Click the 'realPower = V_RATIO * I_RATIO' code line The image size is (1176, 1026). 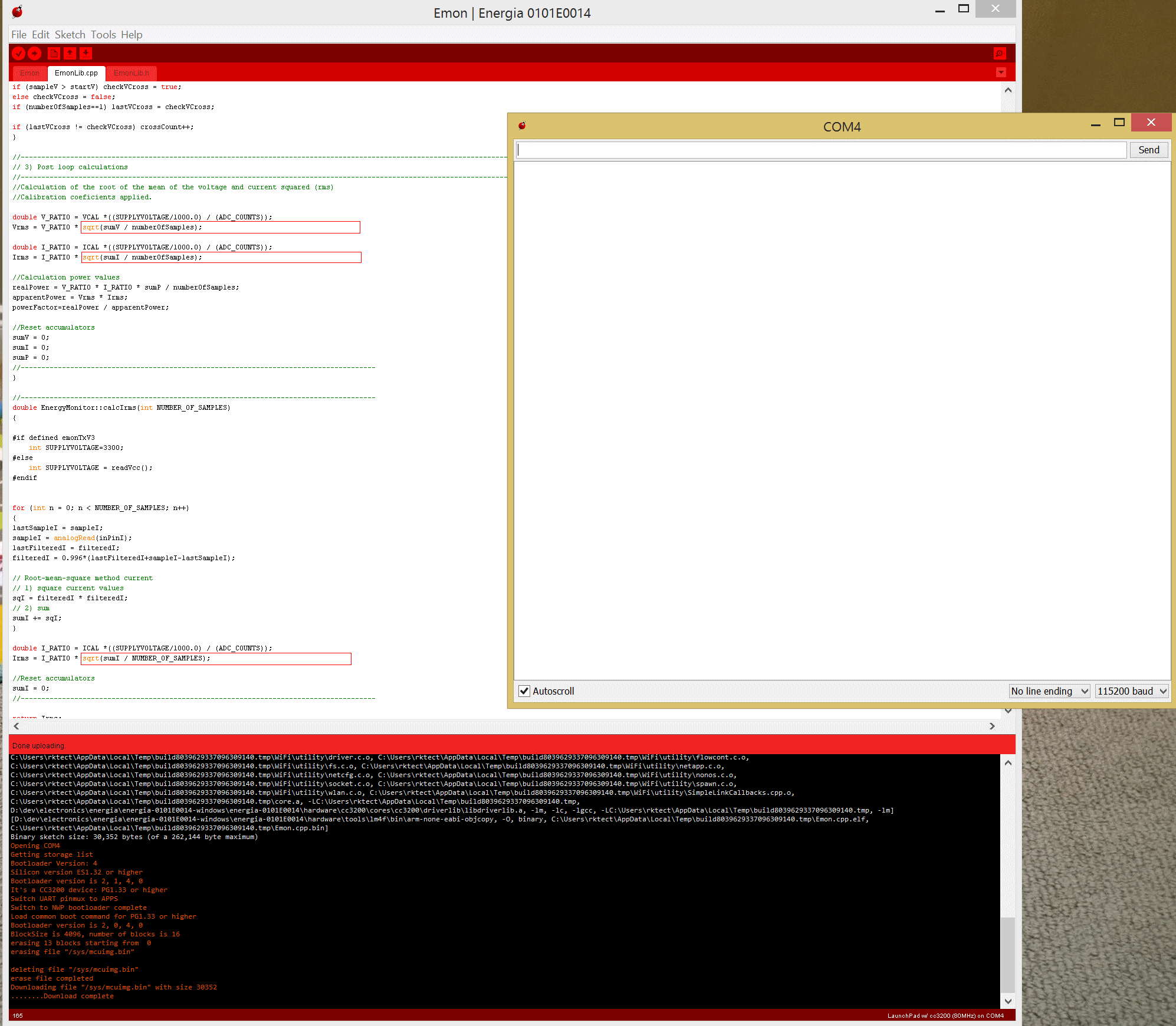click(126, 287)
